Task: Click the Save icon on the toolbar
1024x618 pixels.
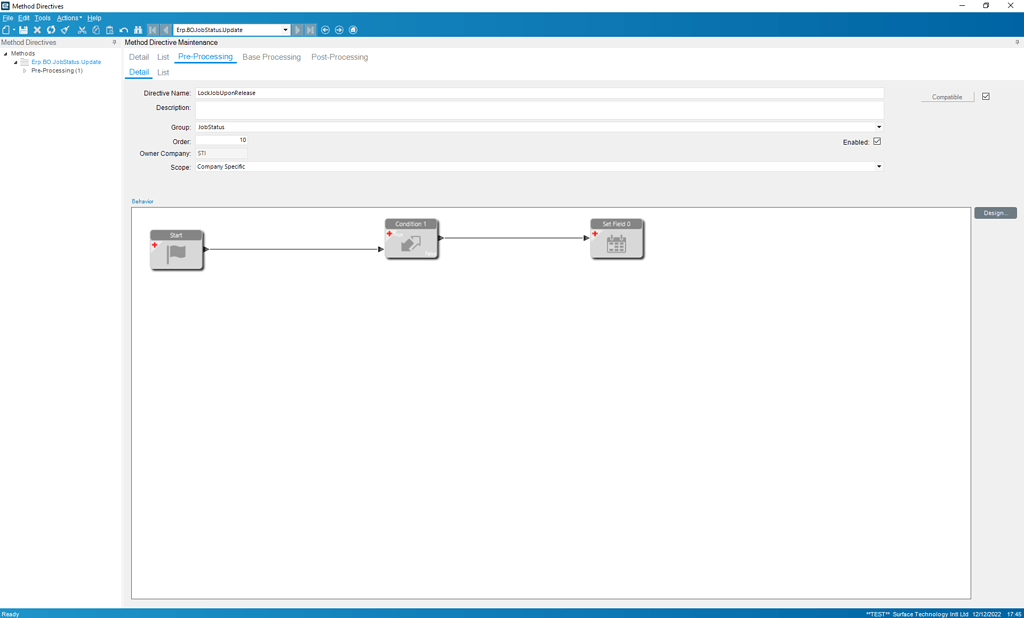Action: tap(23, 30)
